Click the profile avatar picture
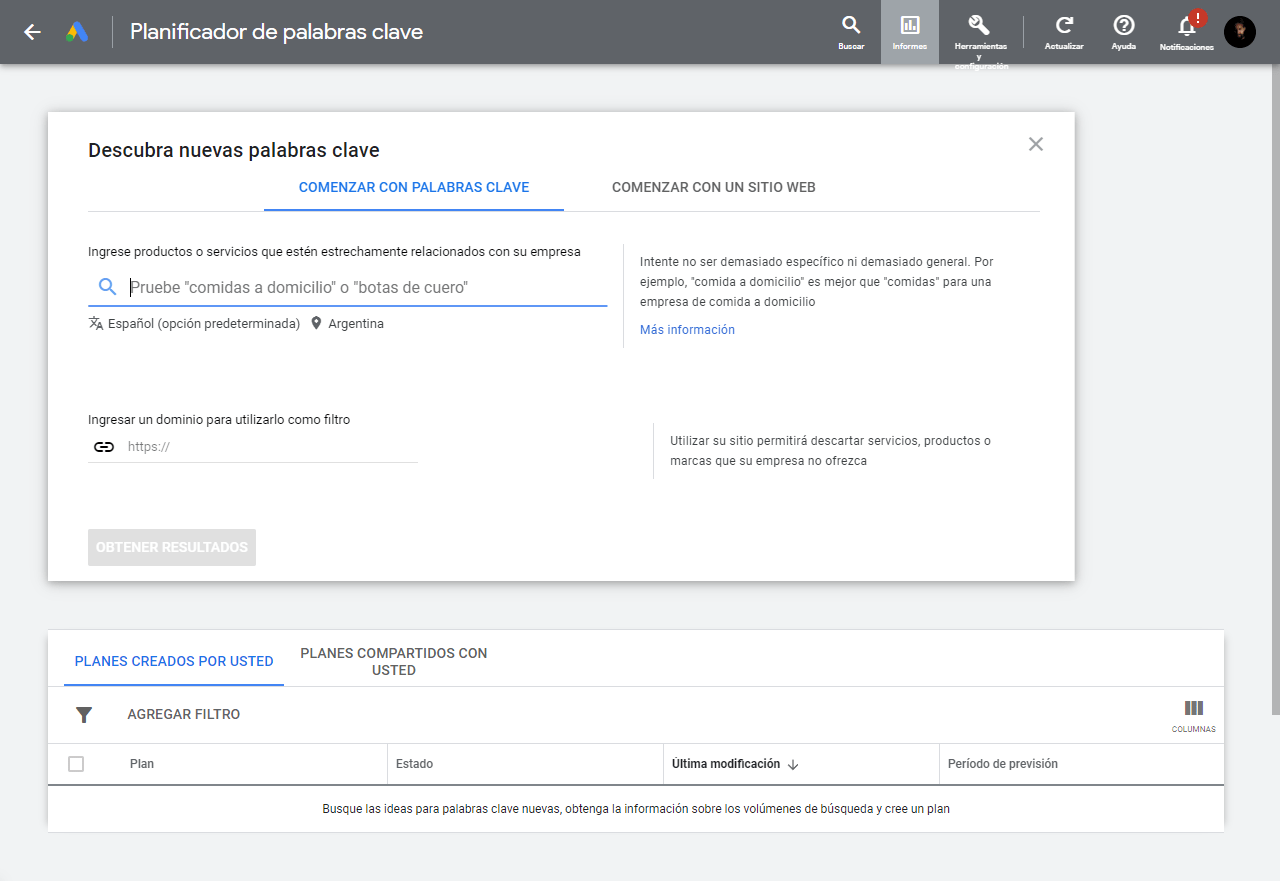This screenshot has width=1280, height=881. click(x=1240, y=31)
